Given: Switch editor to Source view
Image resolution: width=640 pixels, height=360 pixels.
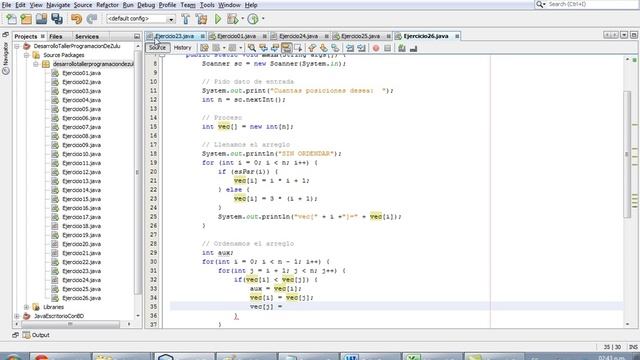Looking at the screenshot, I should pyautogui.click(x=157, y=48).
